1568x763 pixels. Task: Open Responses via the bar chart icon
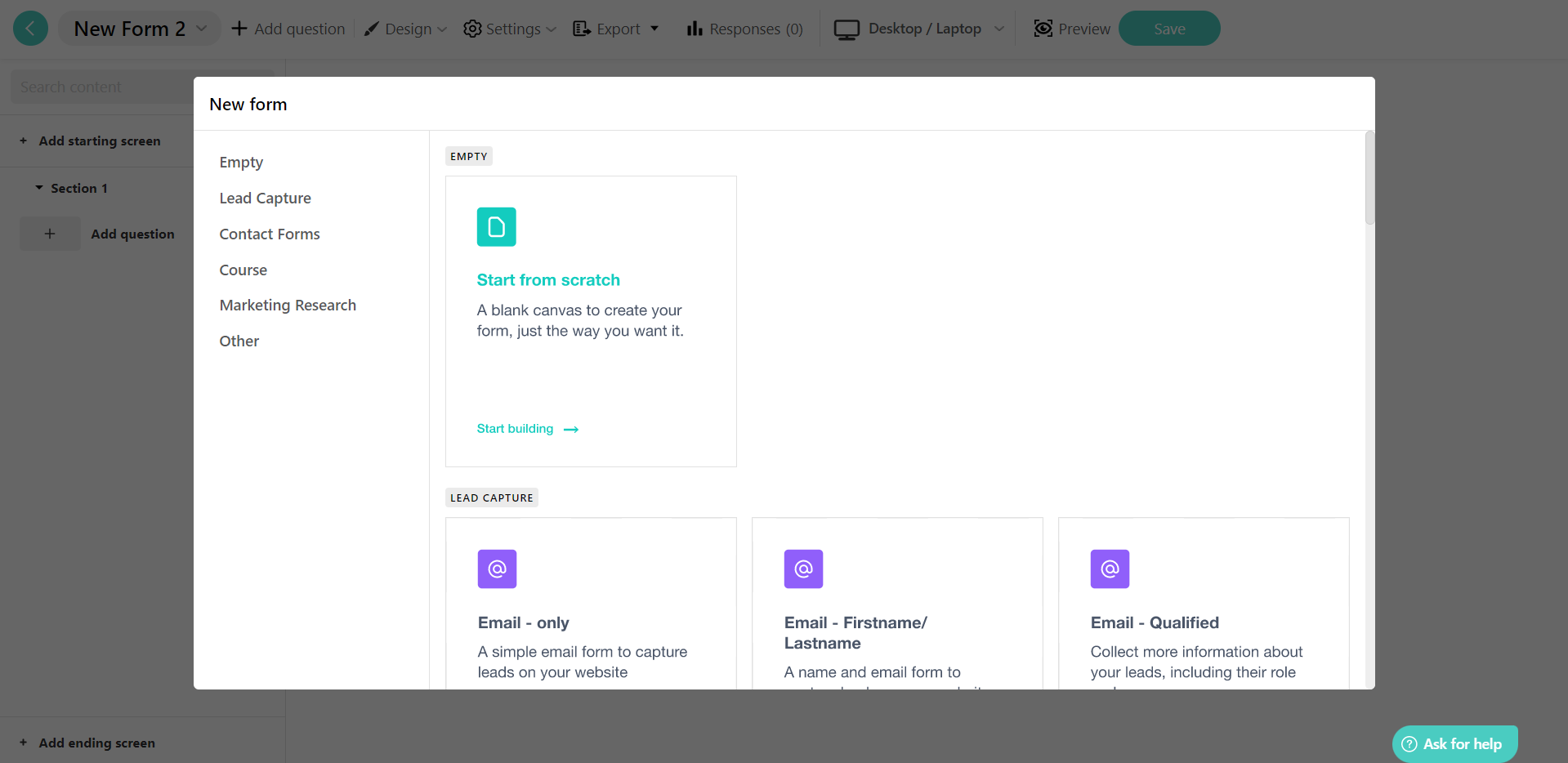(x=695, y=28)
